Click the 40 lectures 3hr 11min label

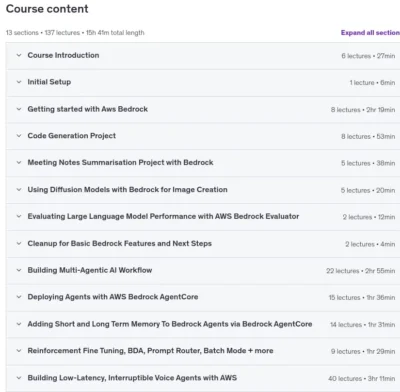point(361,378)
